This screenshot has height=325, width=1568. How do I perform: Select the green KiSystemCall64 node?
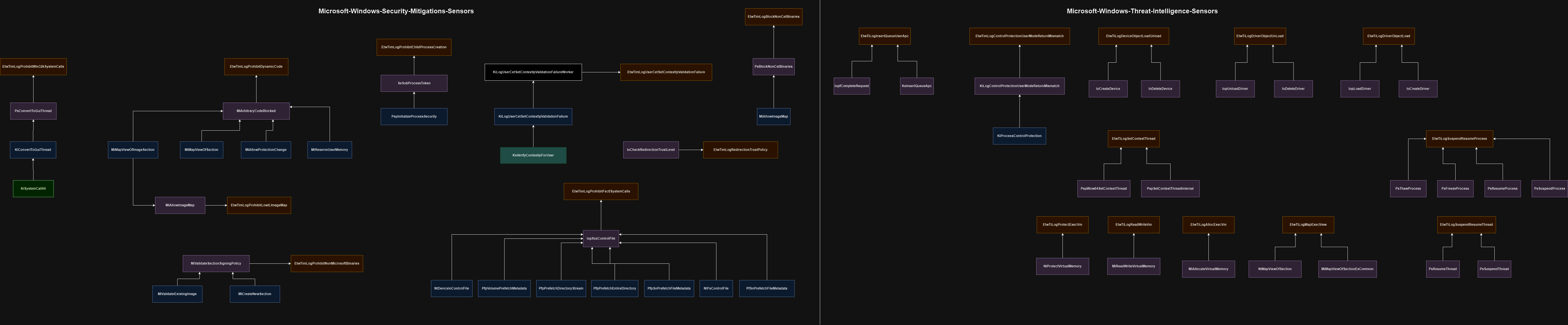tap(34, 188)
